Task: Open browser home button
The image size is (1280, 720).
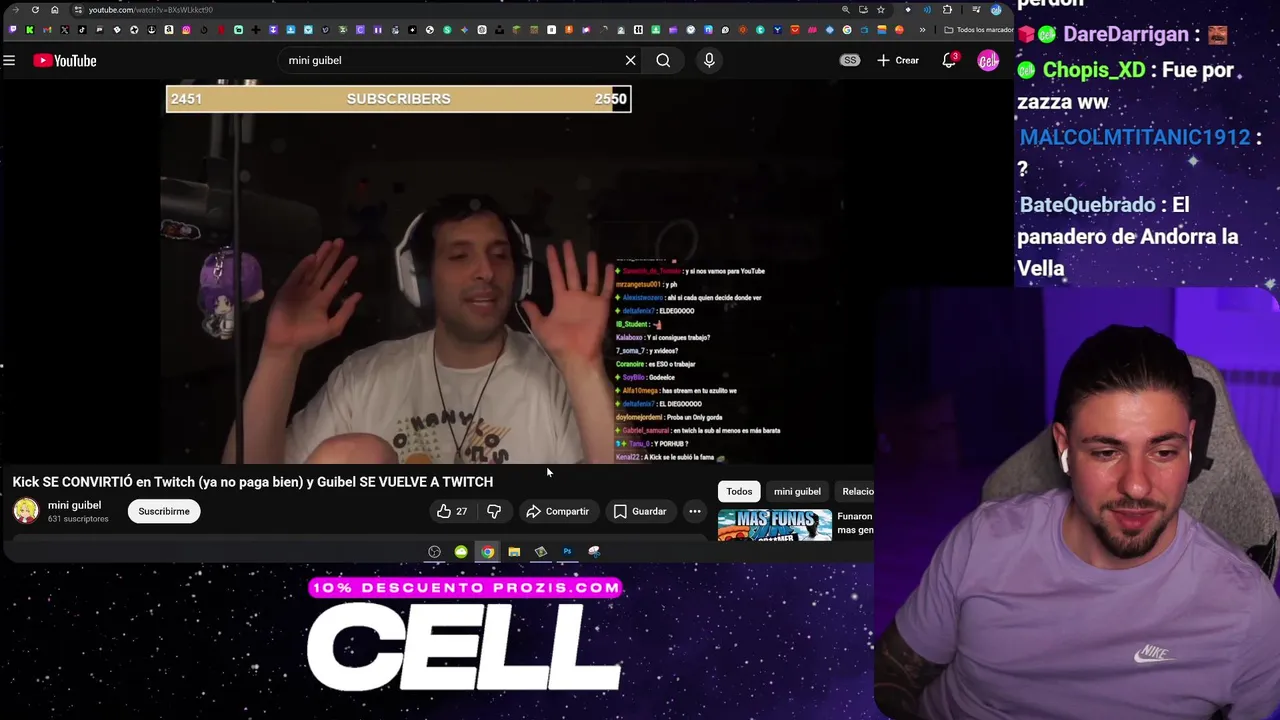Action: pyautogui.click(x=54, y=10)
